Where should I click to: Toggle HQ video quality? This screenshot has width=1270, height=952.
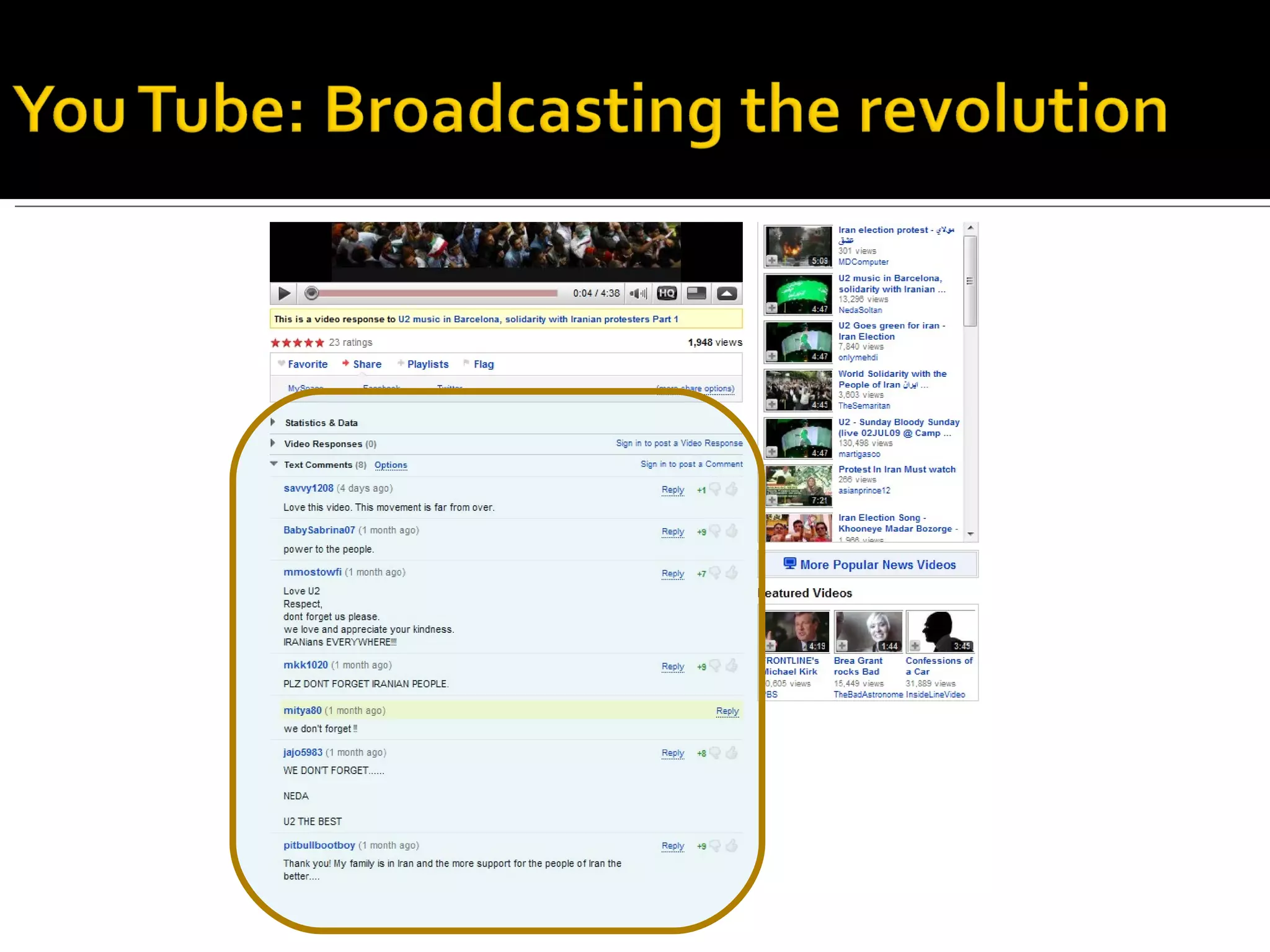point(667,294)
